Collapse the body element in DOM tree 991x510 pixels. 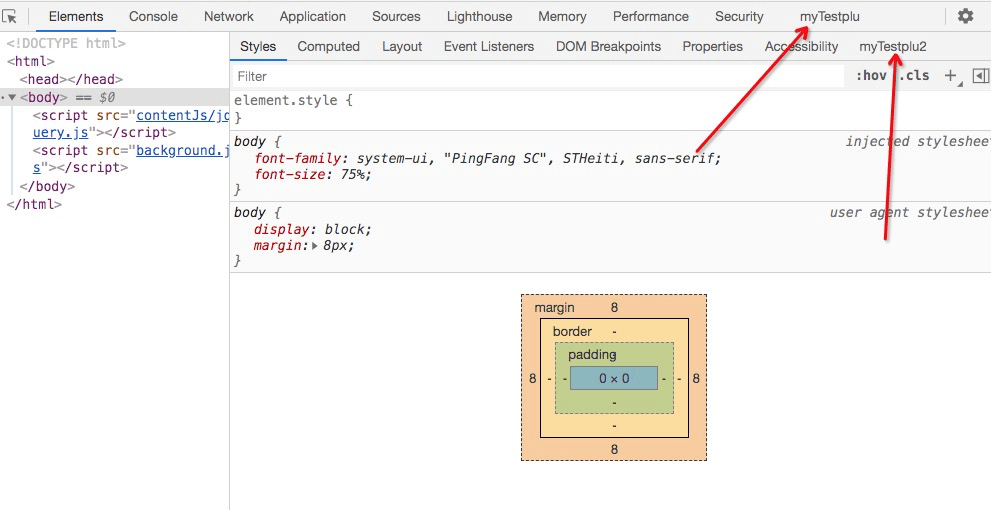tap(13, 98)
